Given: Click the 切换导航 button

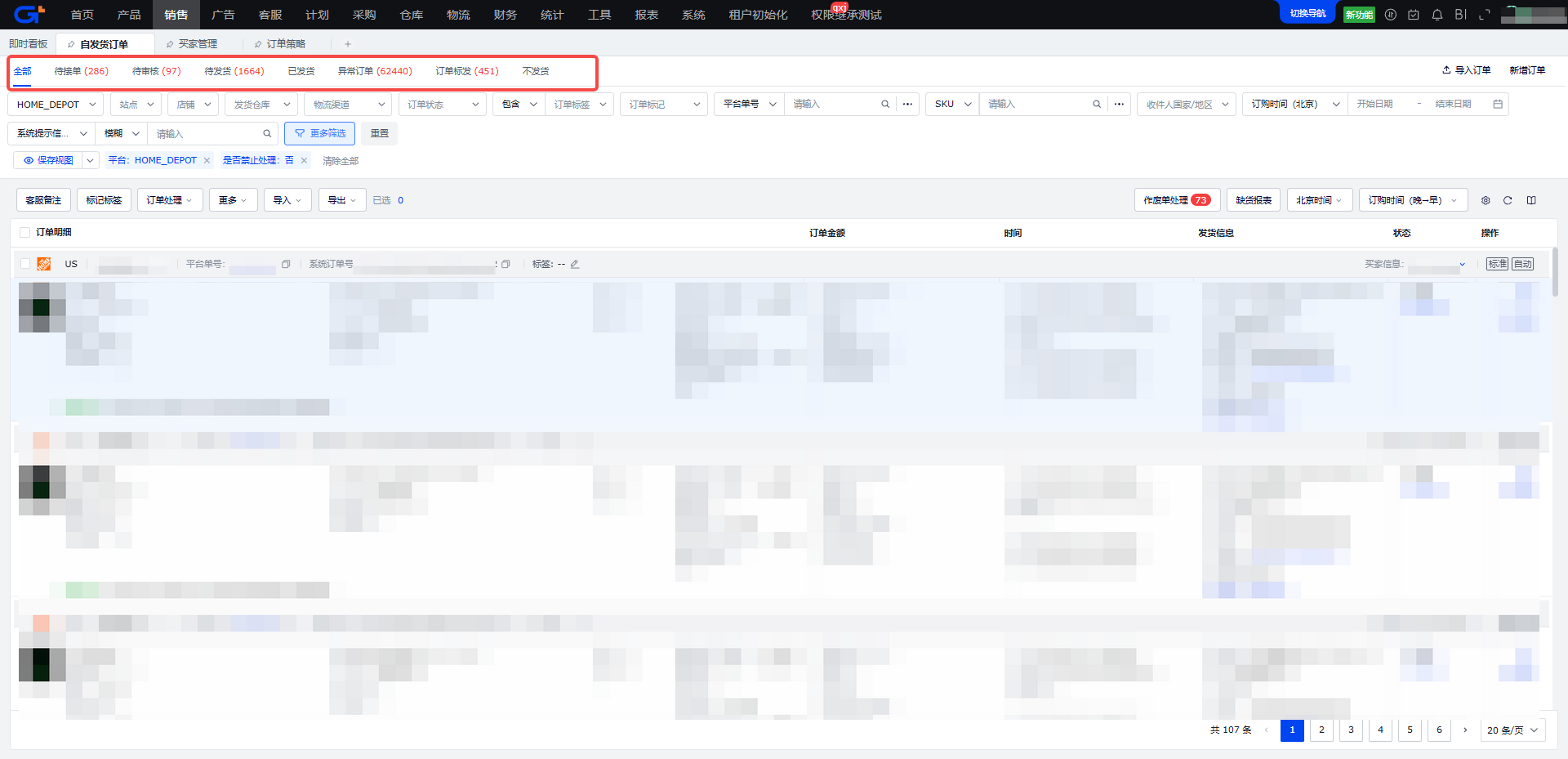Looking at the screenshot, I should 1307,13.
